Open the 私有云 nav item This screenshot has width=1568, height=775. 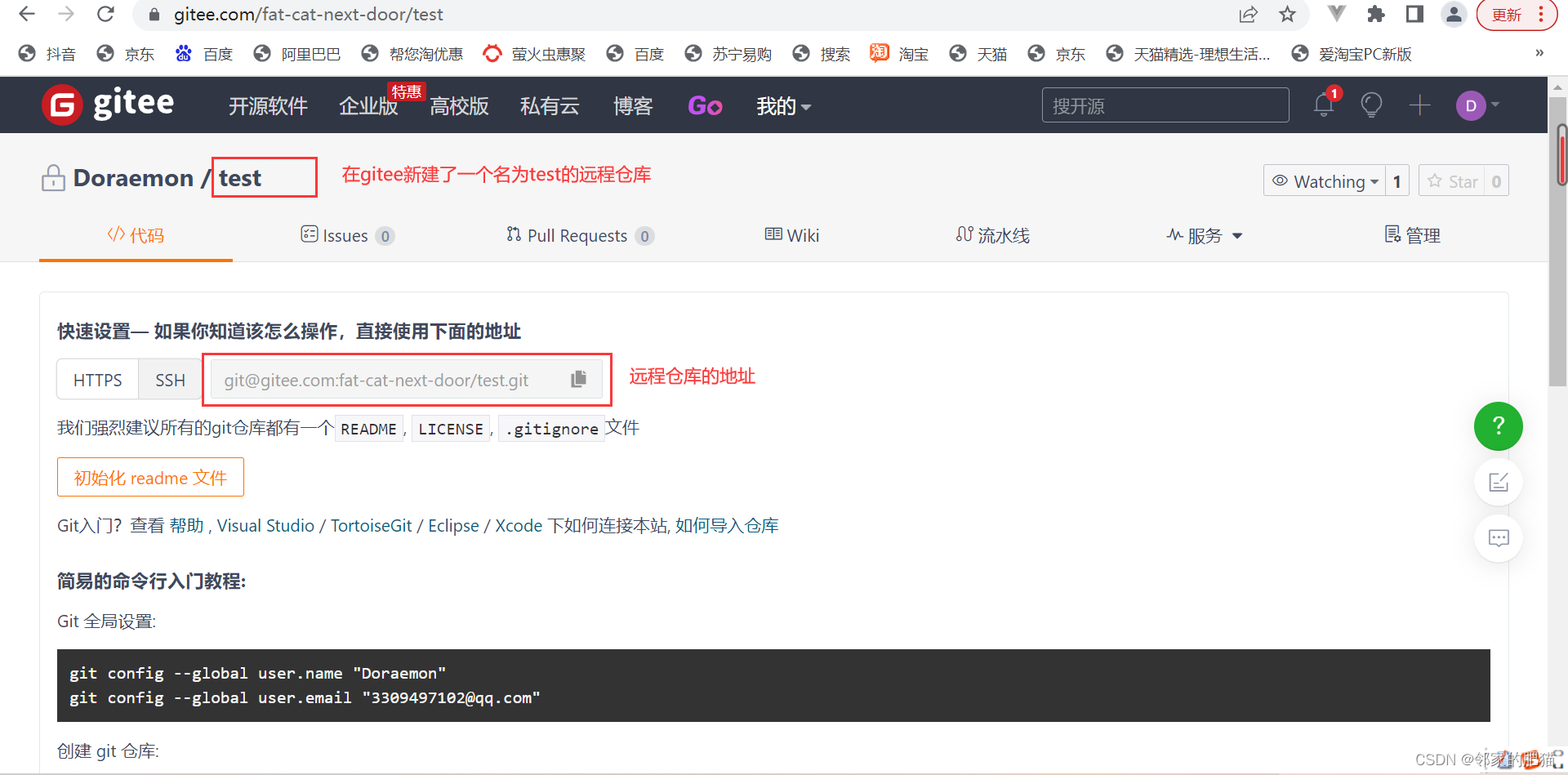[x=550, y=106]
